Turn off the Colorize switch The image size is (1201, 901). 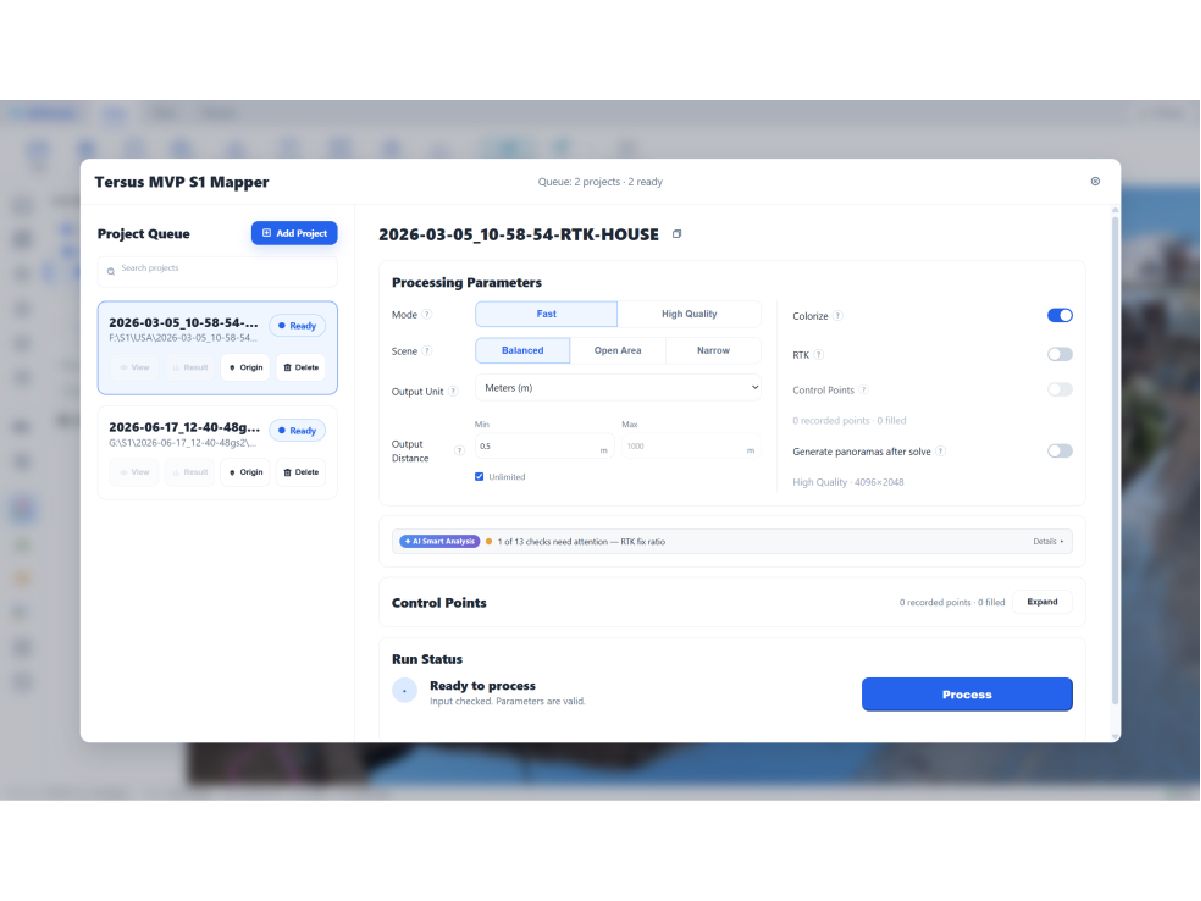(1060, 315)
